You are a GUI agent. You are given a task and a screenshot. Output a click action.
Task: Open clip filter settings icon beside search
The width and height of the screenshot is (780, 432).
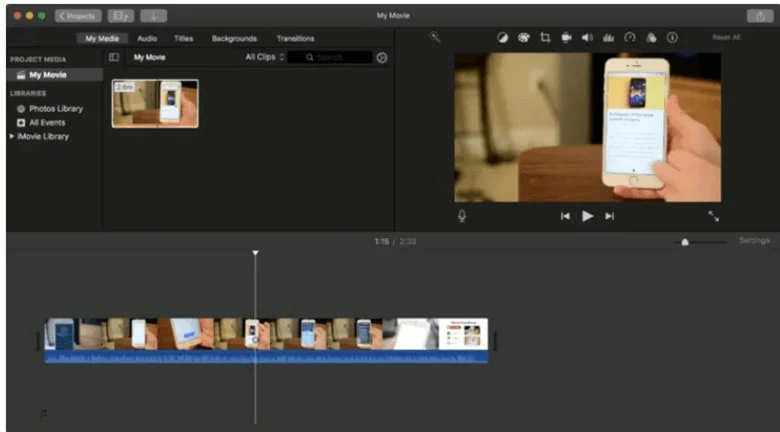coord(382,58)
